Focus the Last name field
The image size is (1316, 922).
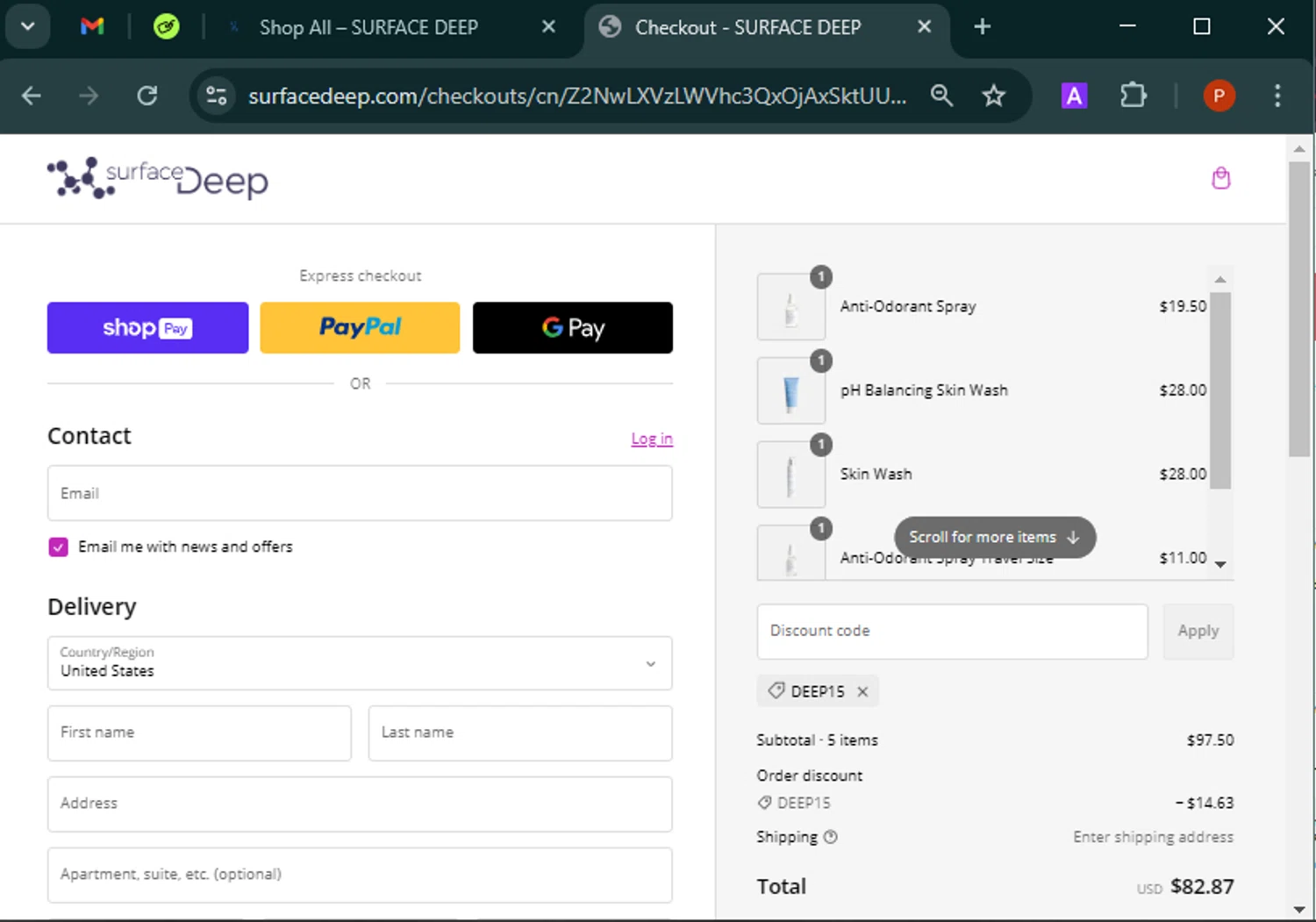[520, 733]
